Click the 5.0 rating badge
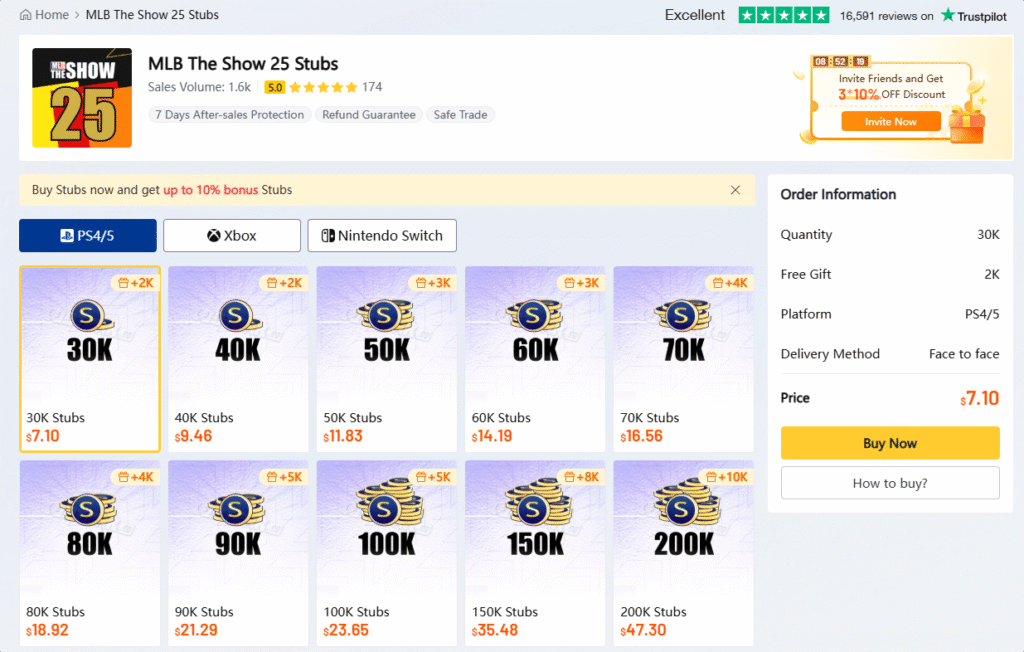1024x652 pixels. coord(275,88)
